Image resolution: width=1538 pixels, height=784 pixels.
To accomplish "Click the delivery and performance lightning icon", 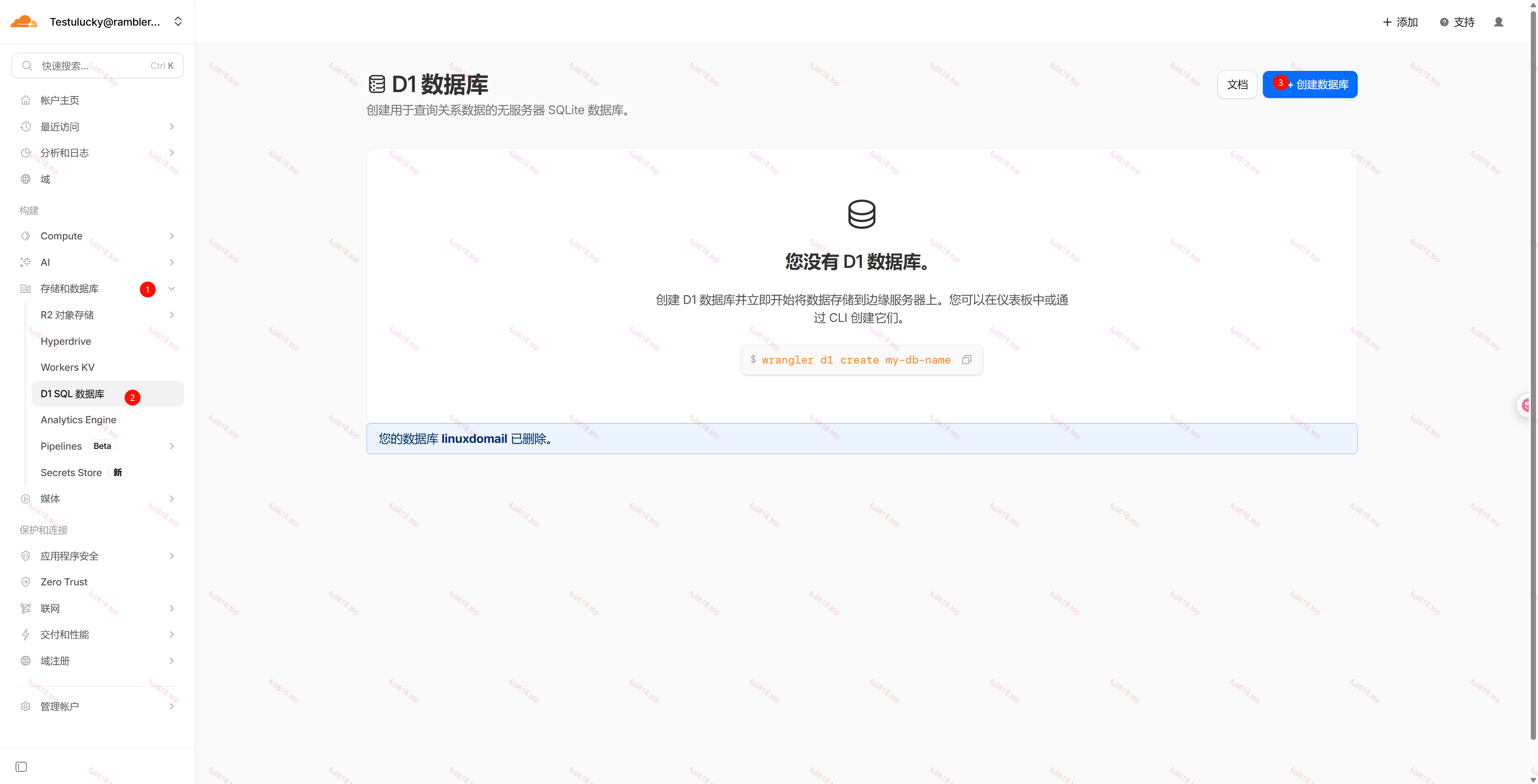I will (26, 634).
